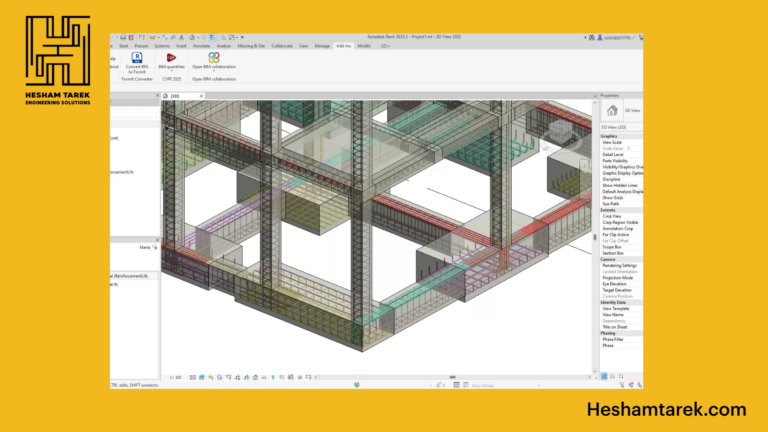Open the Main Model design options dropdown
The width and height of the screenshot is (768, 432).
[x=504, y=385]
